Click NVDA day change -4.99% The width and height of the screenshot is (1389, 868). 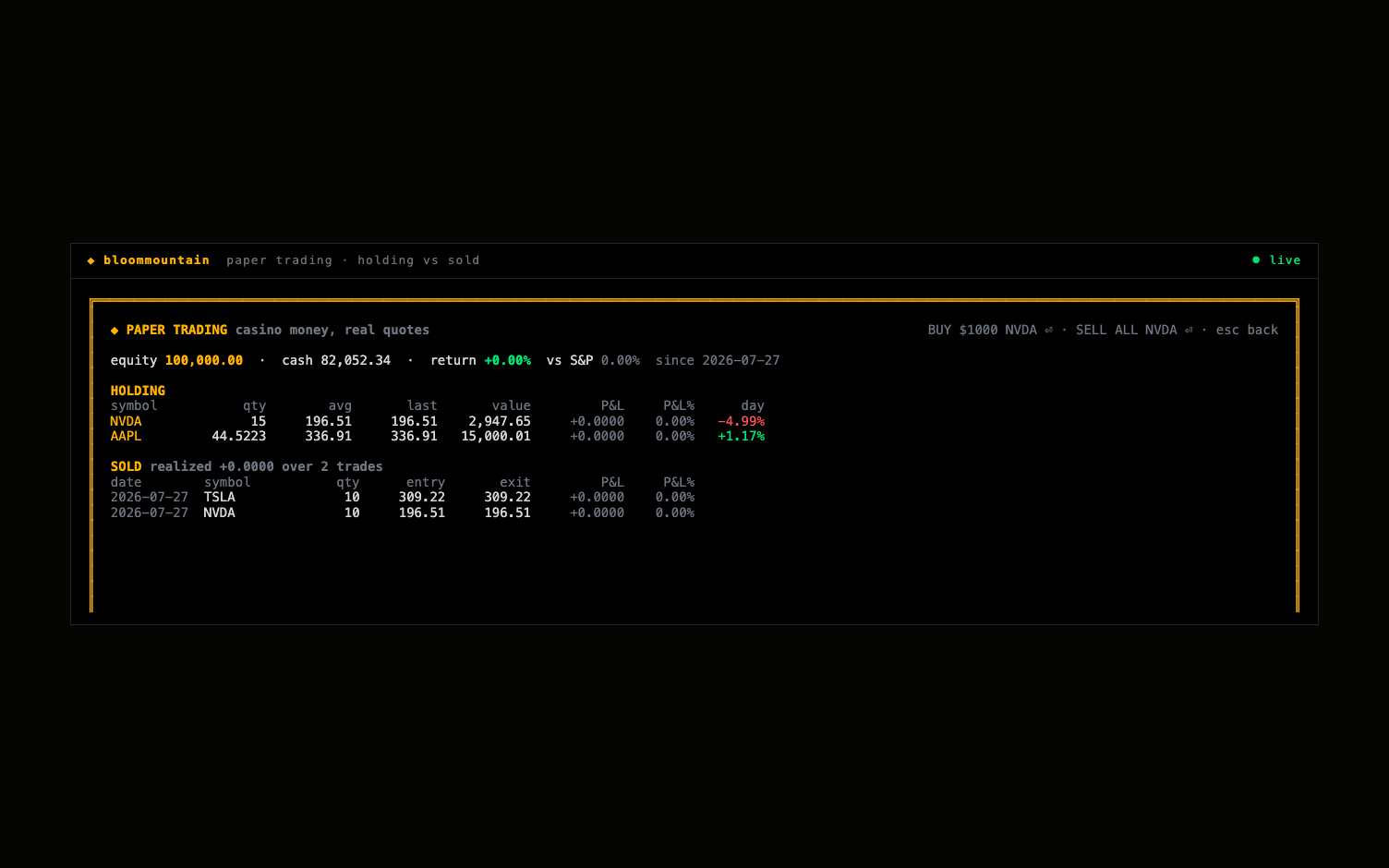(741, 422)
